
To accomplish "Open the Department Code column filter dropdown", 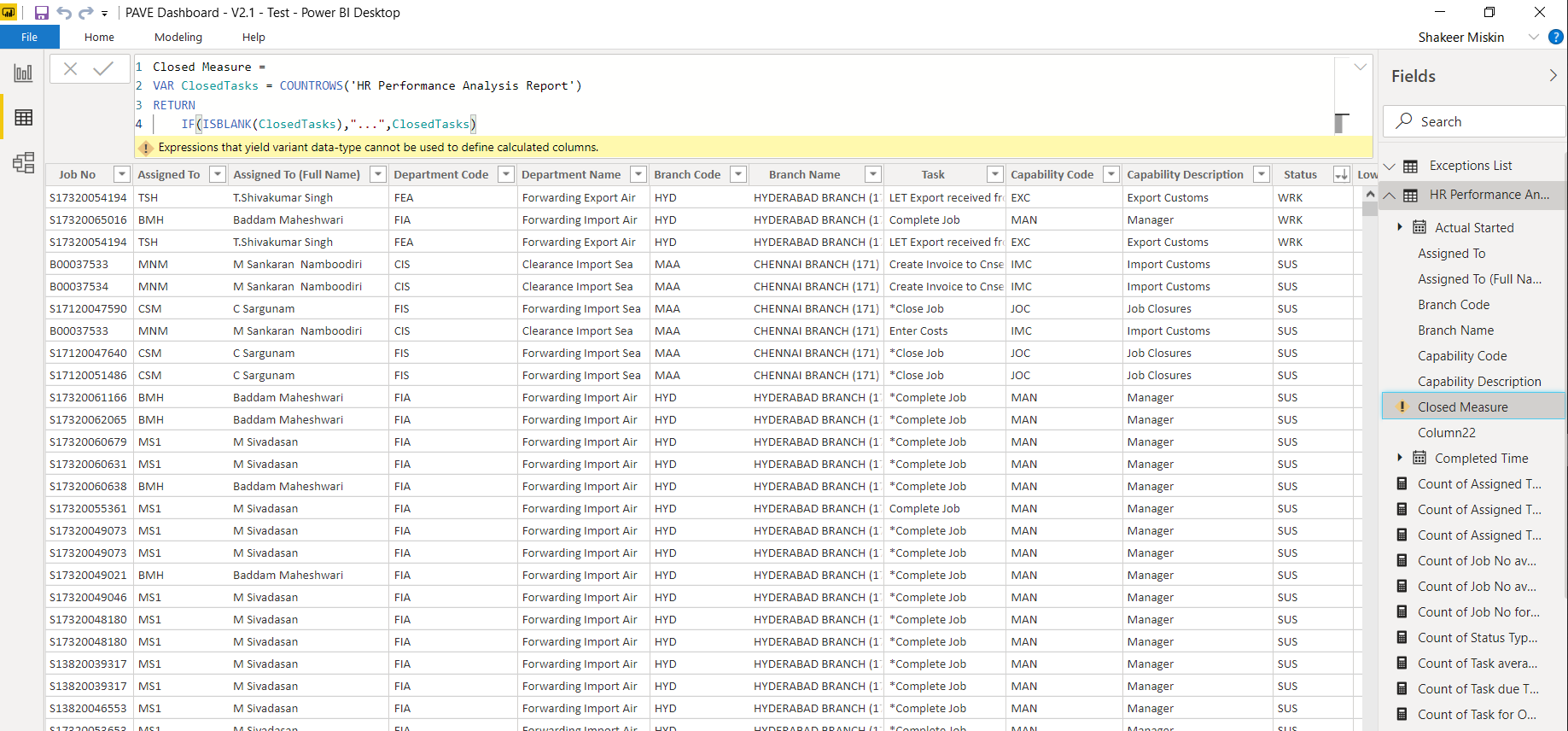I will pyautogui.click(x=505, y=174).
